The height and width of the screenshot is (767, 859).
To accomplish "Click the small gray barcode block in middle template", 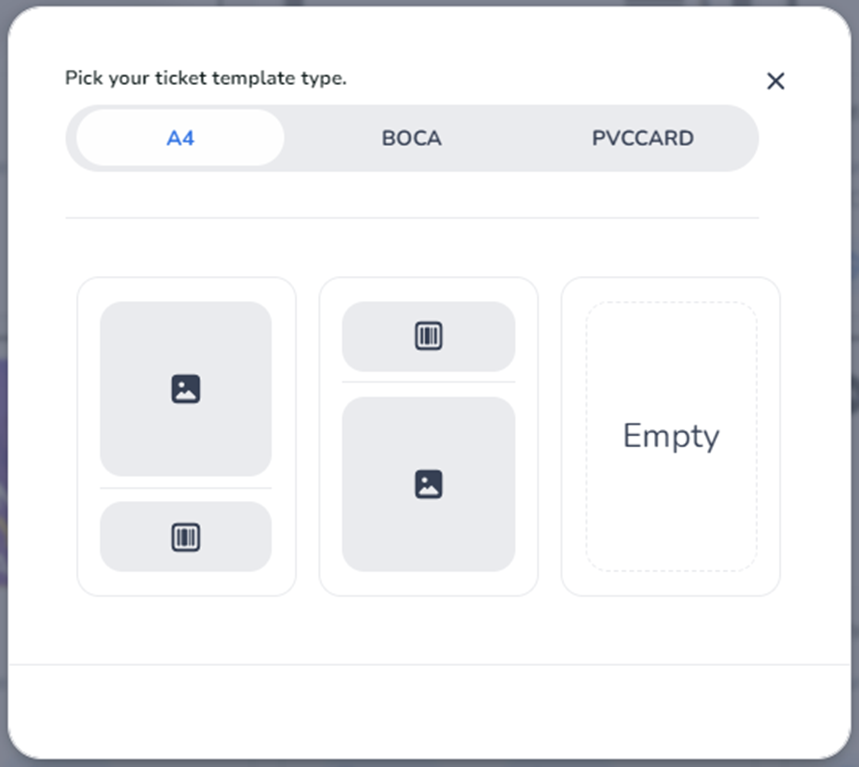I will point(375,337).
